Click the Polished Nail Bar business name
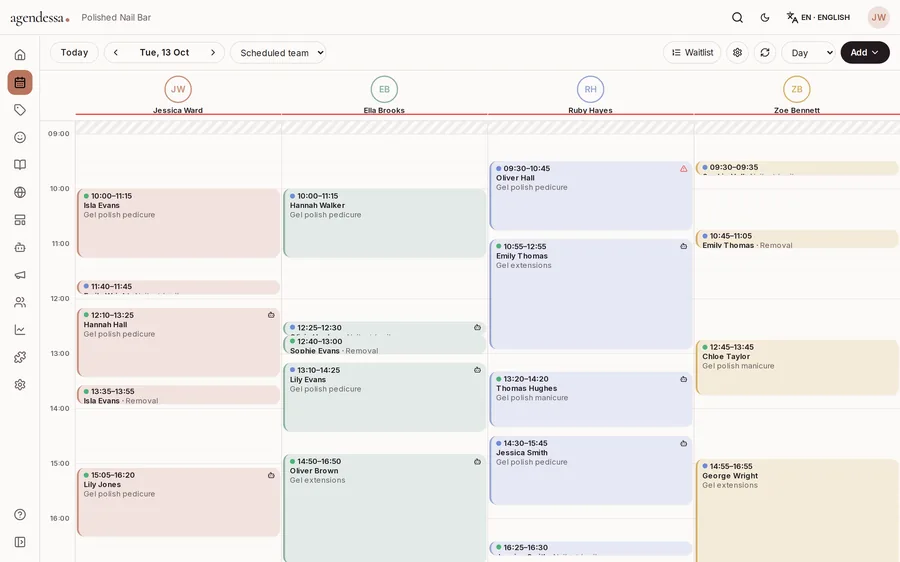Image resolution: width=900 pixels, height=562 pixels. click(x=116, y=18)
